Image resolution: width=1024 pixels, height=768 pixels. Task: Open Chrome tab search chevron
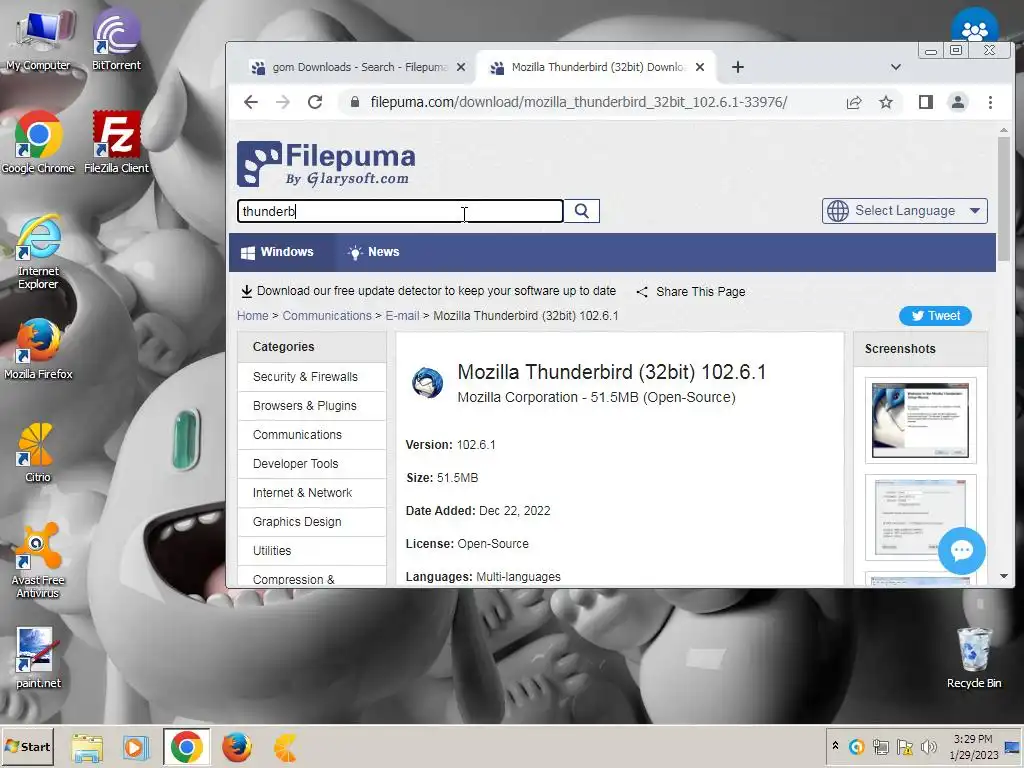click(895, 67)
